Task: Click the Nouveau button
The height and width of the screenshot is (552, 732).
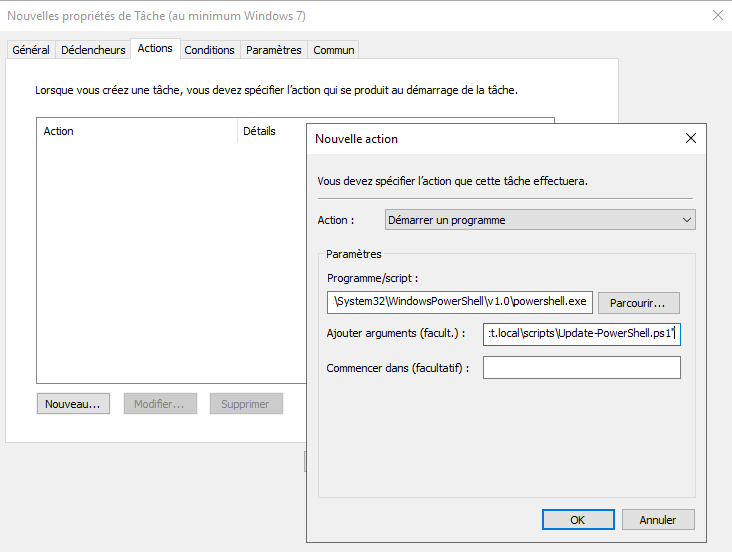Action: point(73,404)
